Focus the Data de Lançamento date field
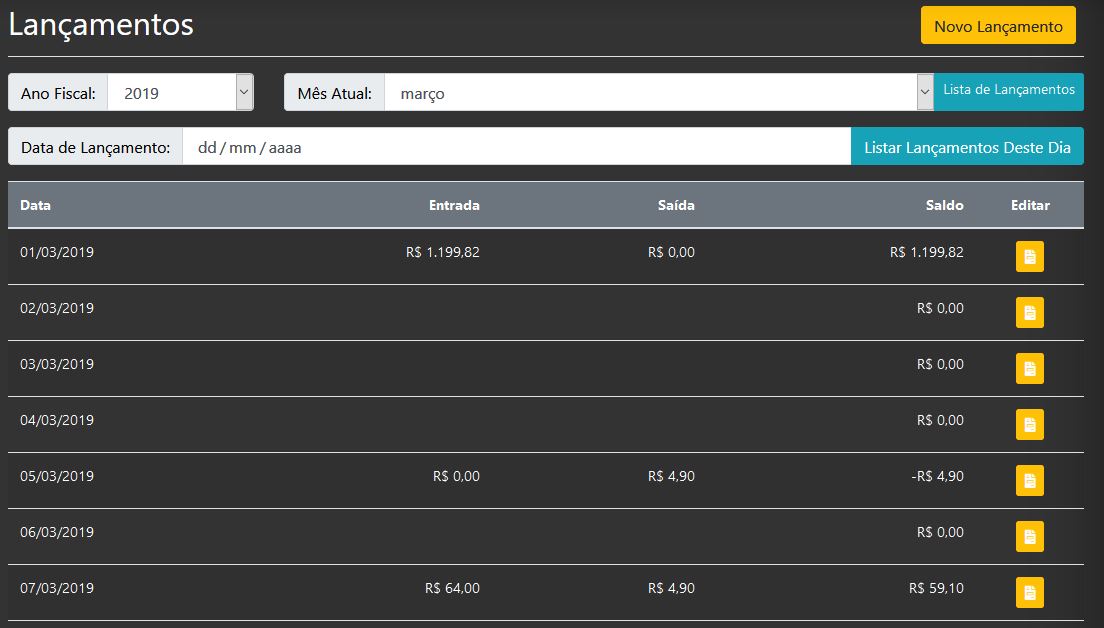The height and width of the screenshot is (628, 1104). tap(515, 147)
